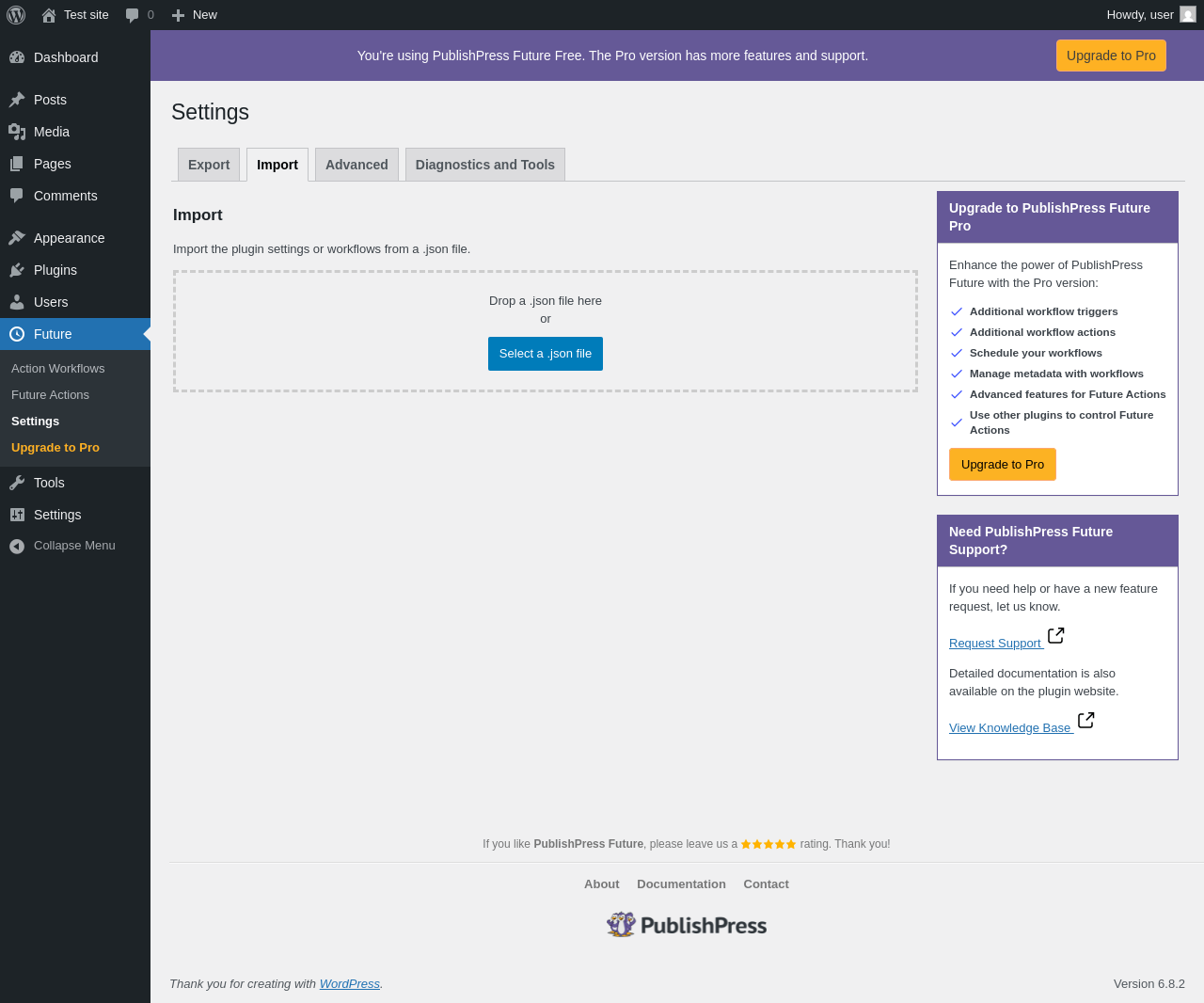Click the Plugins plug icon

pos(17,270)
